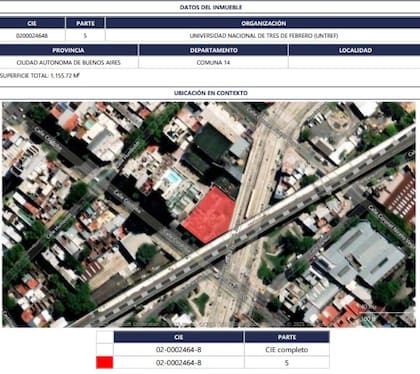Select the PARTE column header in top table
This screenshot has width=420, height=374.
(x=85, y=23)
